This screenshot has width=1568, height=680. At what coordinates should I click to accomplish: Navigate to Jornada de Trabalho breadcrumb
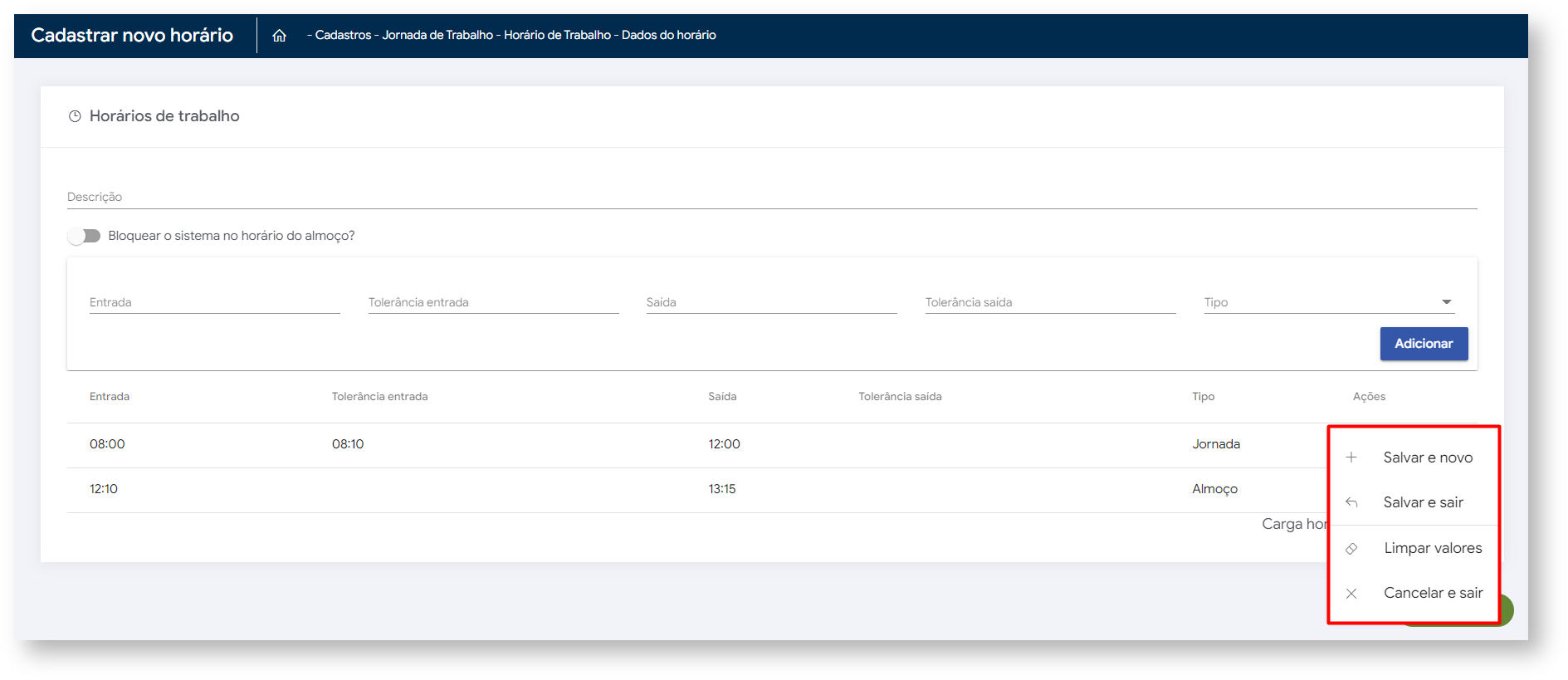[x=437, y=35]
